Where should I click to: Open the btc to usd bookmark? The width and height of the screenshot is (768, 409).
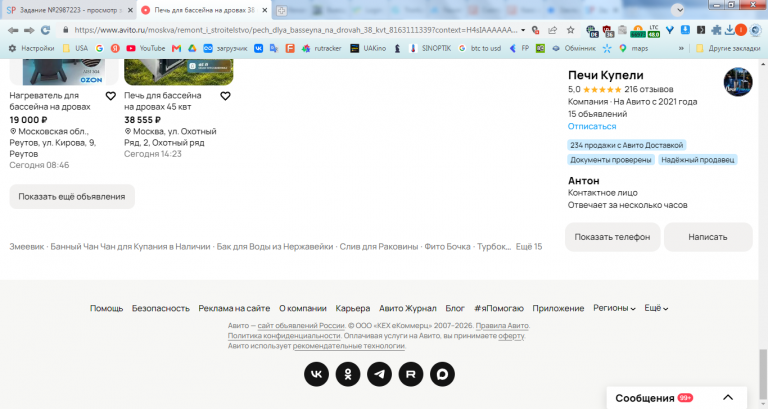[x=480, y=48]
